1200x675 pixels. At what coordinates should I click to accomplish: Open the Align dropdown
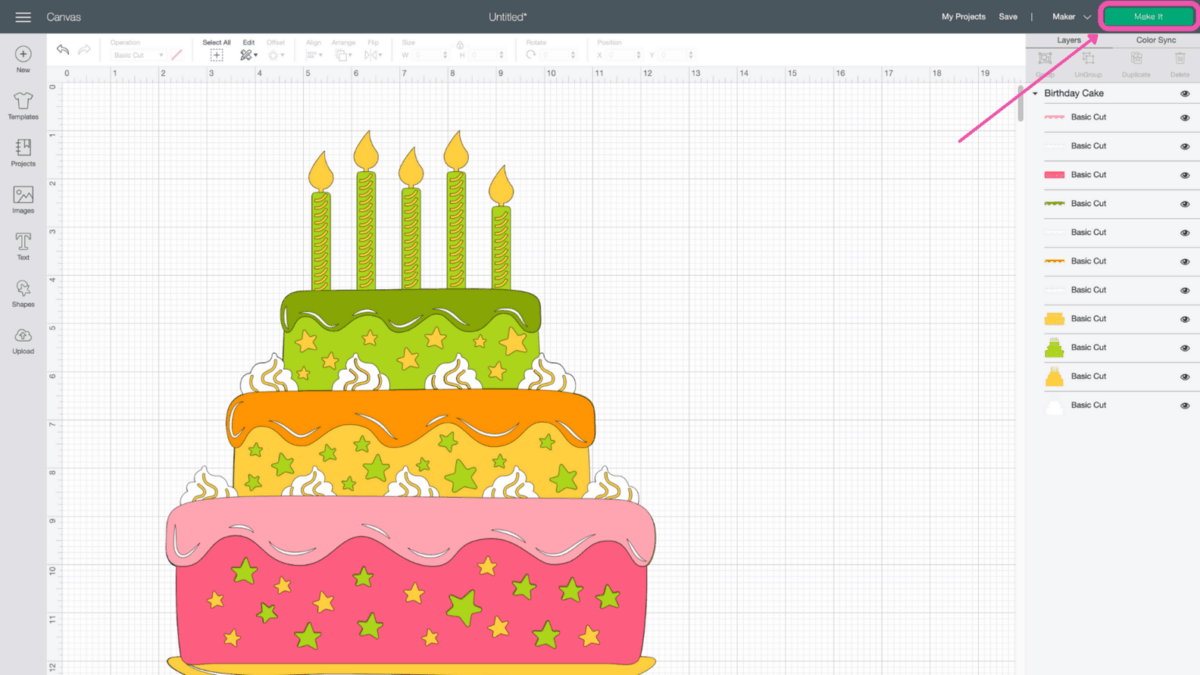click(x=312, y=55)
